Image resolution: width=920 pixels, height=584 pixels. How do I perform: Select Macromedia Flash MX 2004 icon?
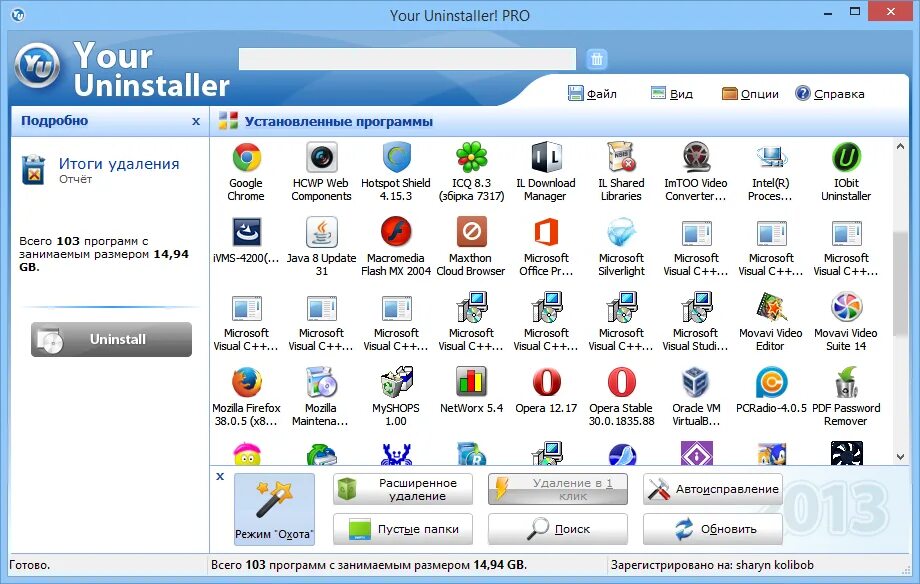396,232
